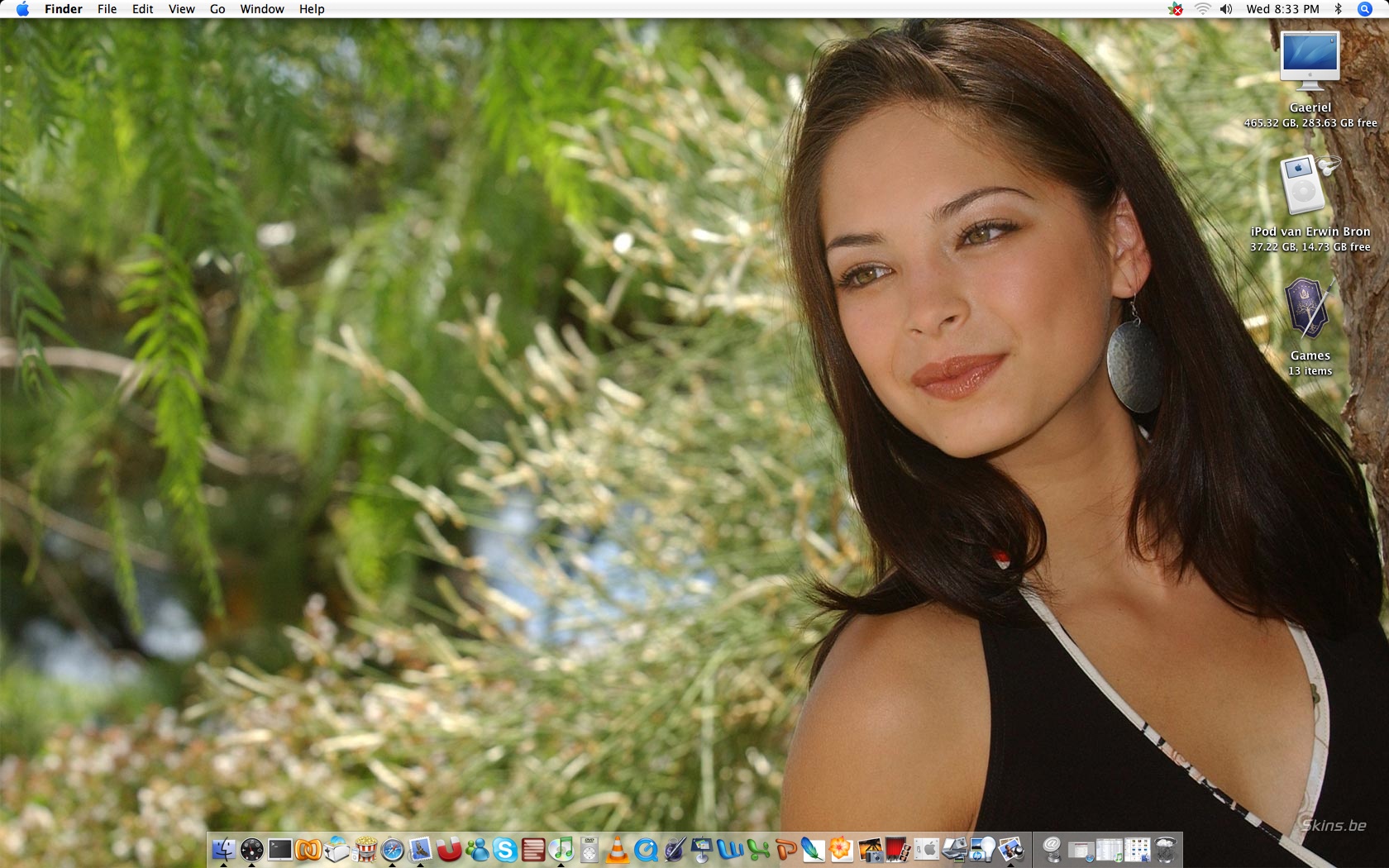Launch Microsoft Word from dock
1389x868 pixels.
[730, 849]
